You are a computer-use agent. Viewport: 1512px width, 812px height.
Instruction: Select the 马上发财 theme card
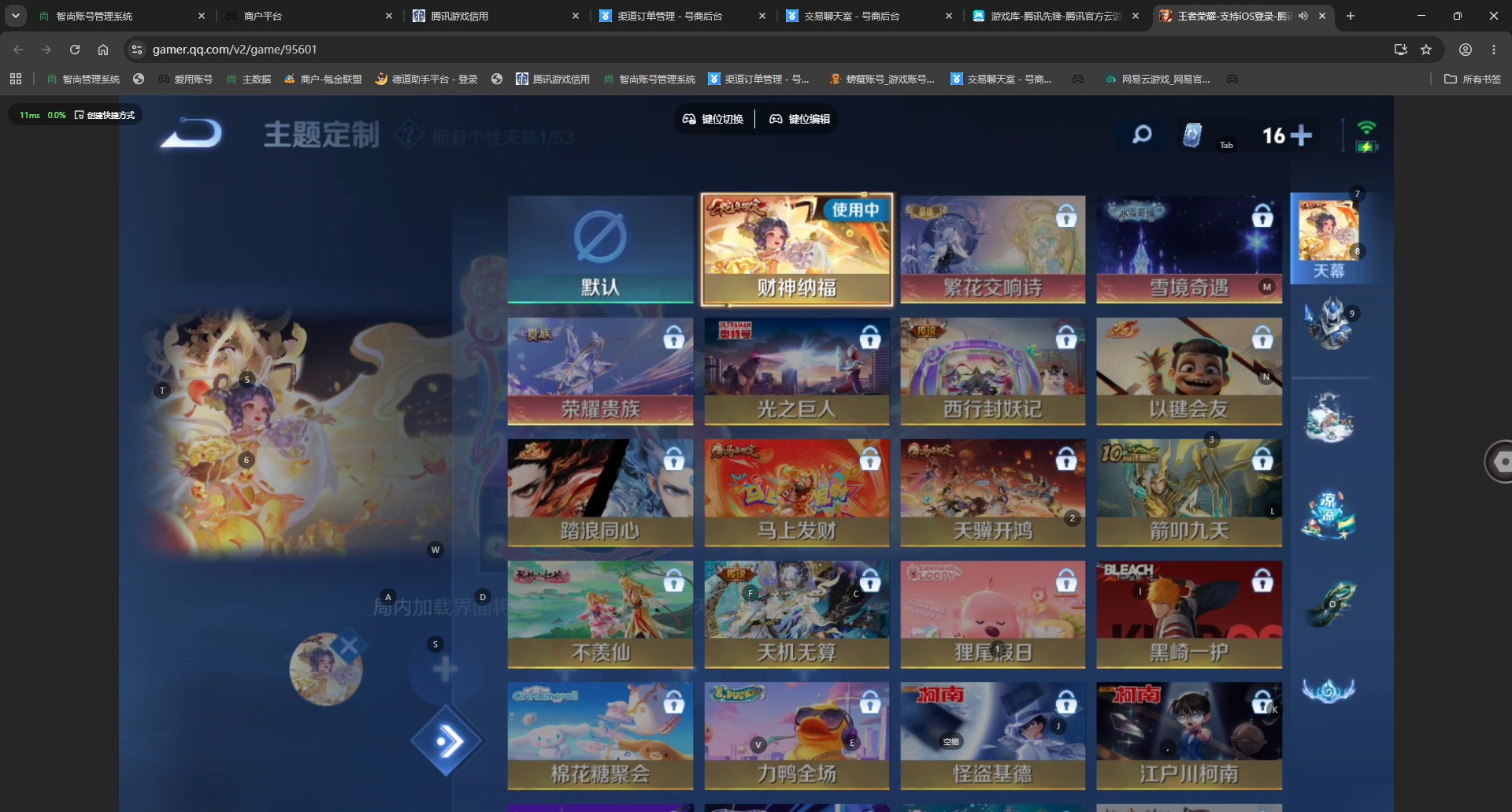(797, 493)
